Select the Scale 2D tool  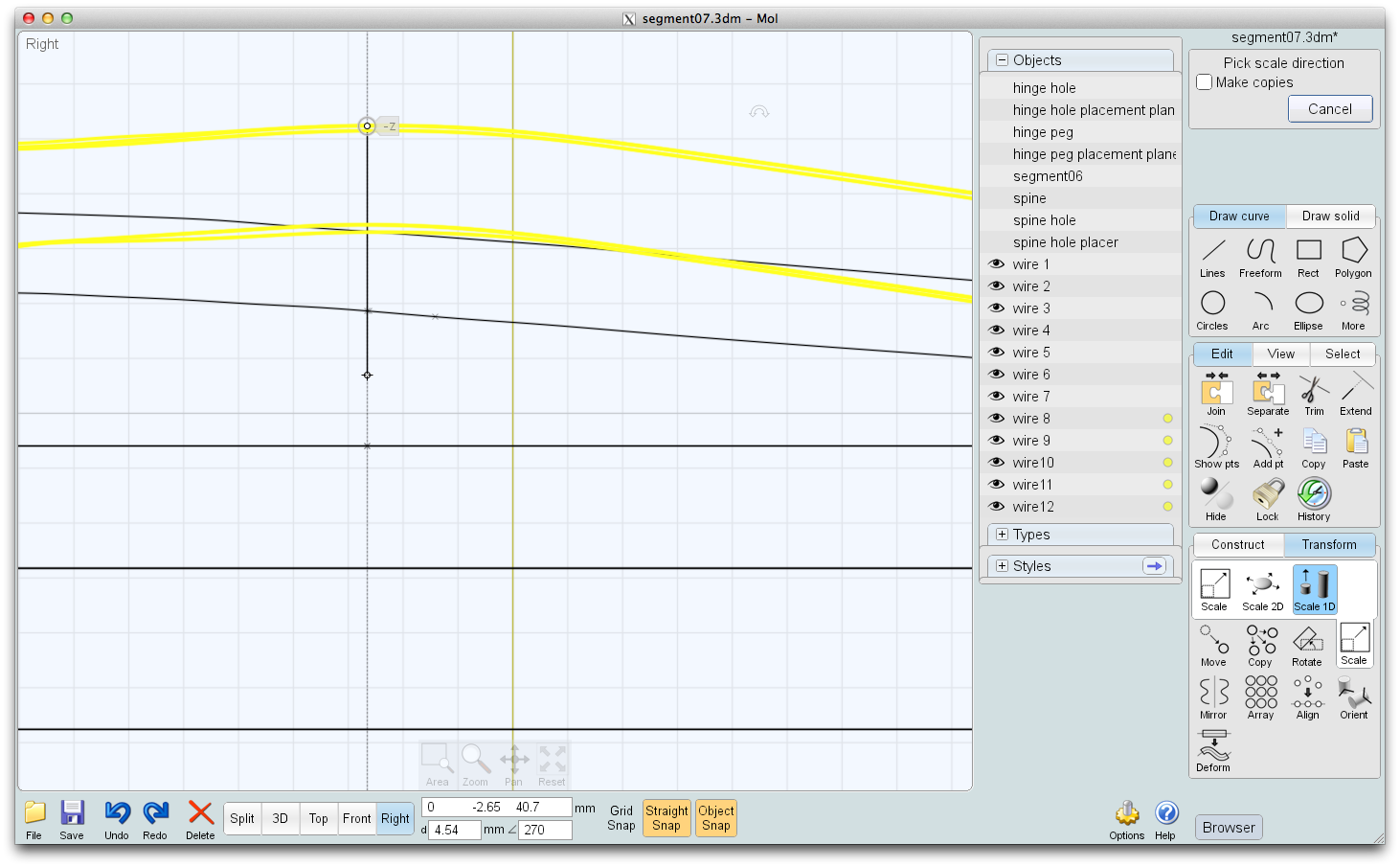tap(1263, 590)
